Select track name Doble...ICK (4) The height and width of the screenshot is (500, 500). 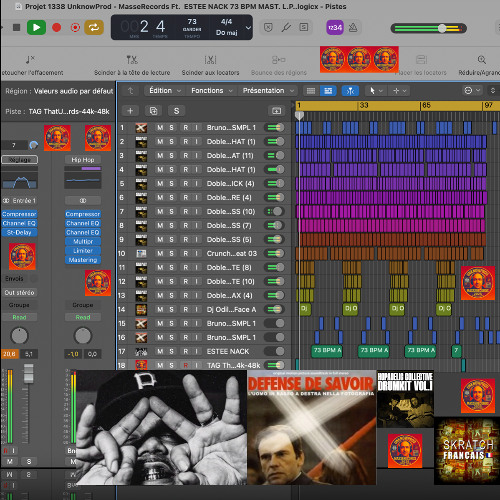click(230, 183)
